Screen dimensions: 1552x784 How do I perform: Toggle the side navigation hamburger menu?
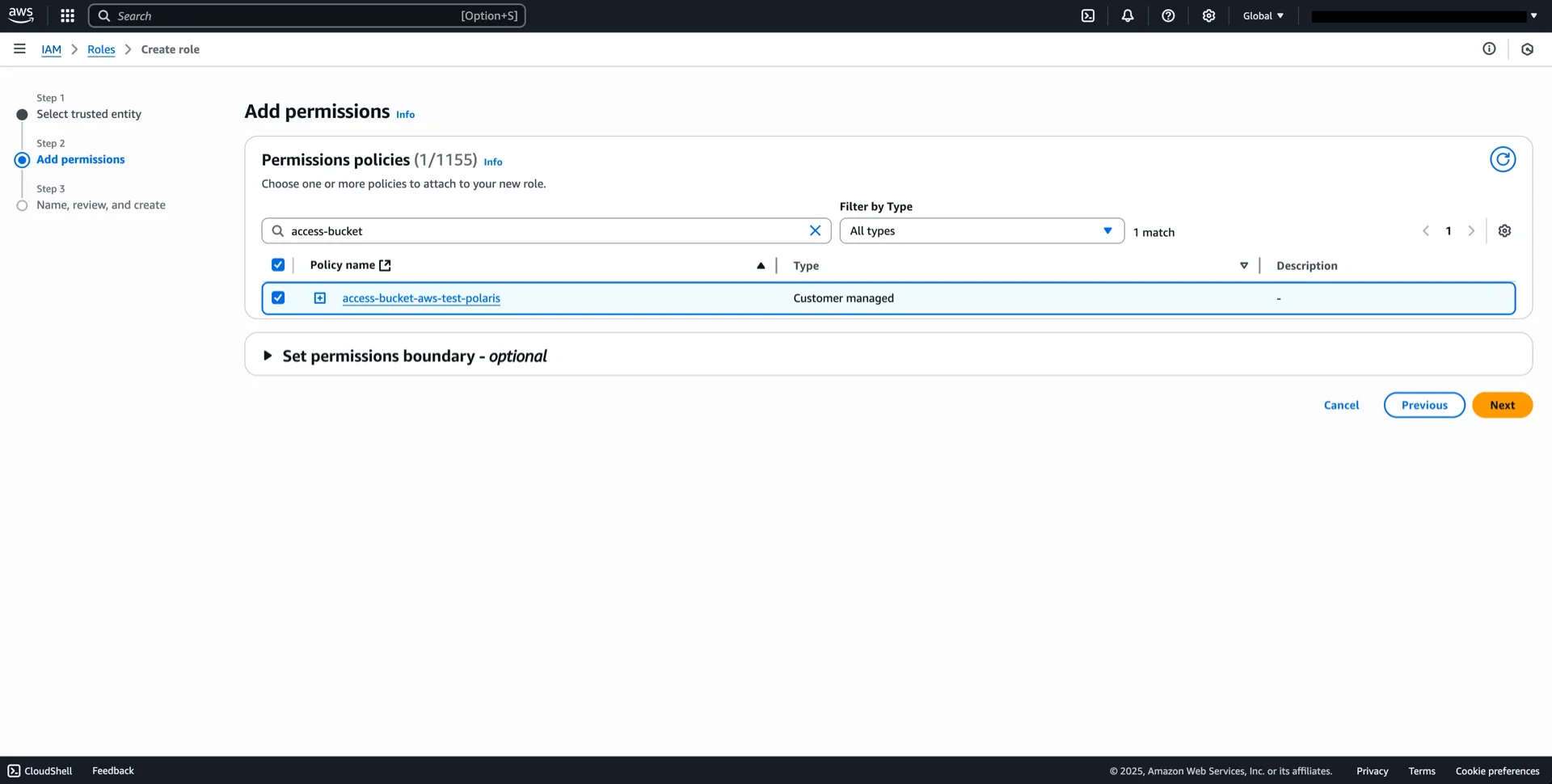coord(19,48)
